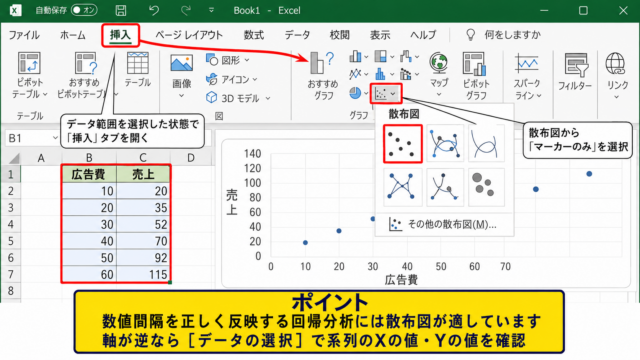Viewport: 640px width, 360px height.
Task: Click the 売上 vertical axis title
Action: [232, 202]
